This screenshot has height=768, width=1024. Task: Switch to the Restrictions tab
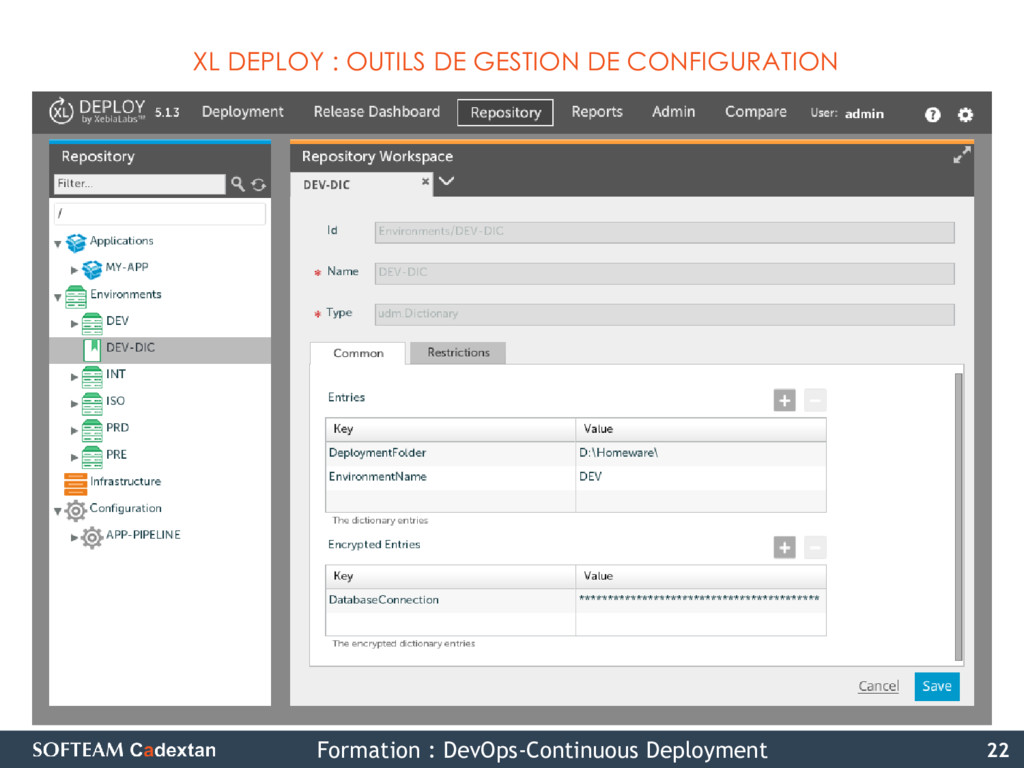point(458,353)
